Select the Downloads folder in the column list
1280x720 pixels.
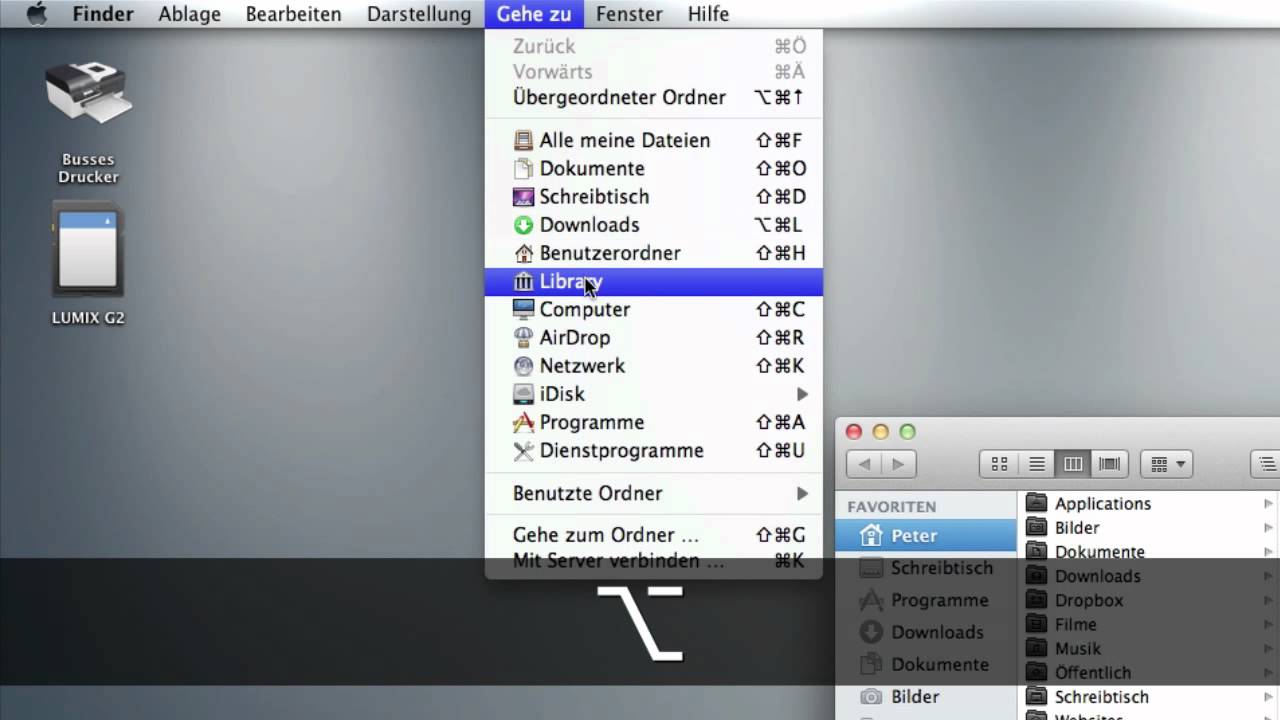1149,576
